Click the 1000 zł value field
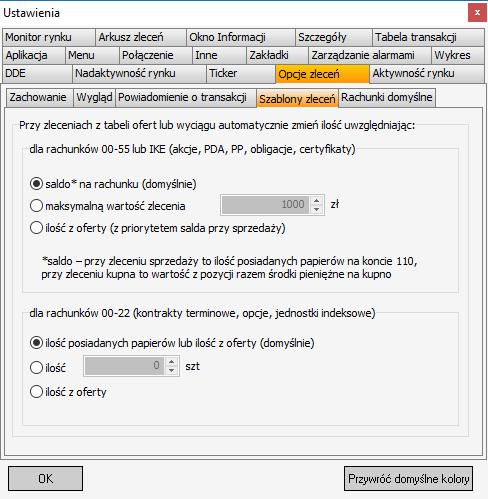 tap(266, 205)
